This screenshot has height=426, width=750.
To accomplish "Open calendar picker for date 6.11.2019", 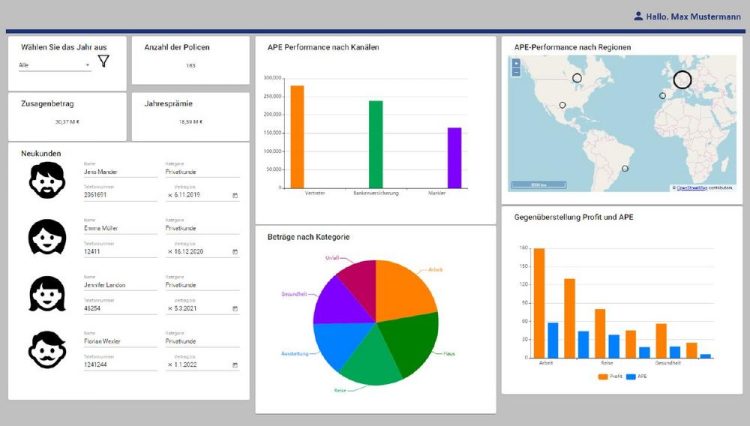I will coord(235,195).
